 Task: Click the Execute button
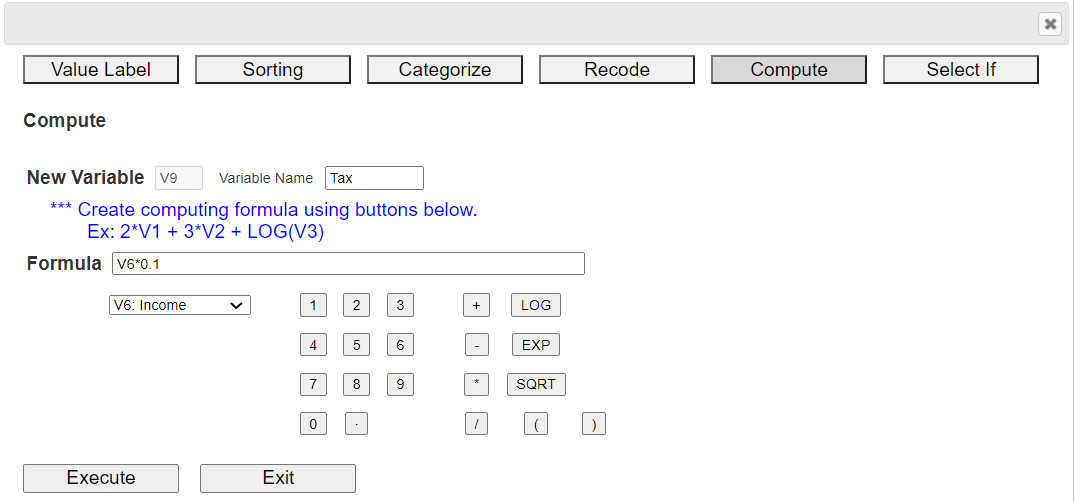(101, 478)
